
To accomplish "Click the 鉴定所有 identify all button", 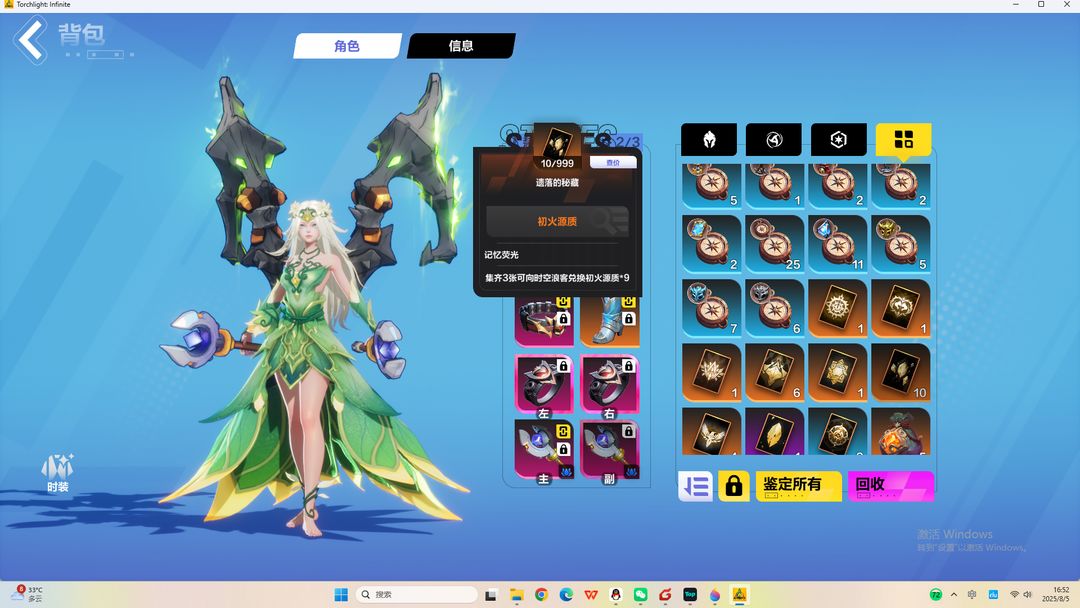I will point(798,486).
